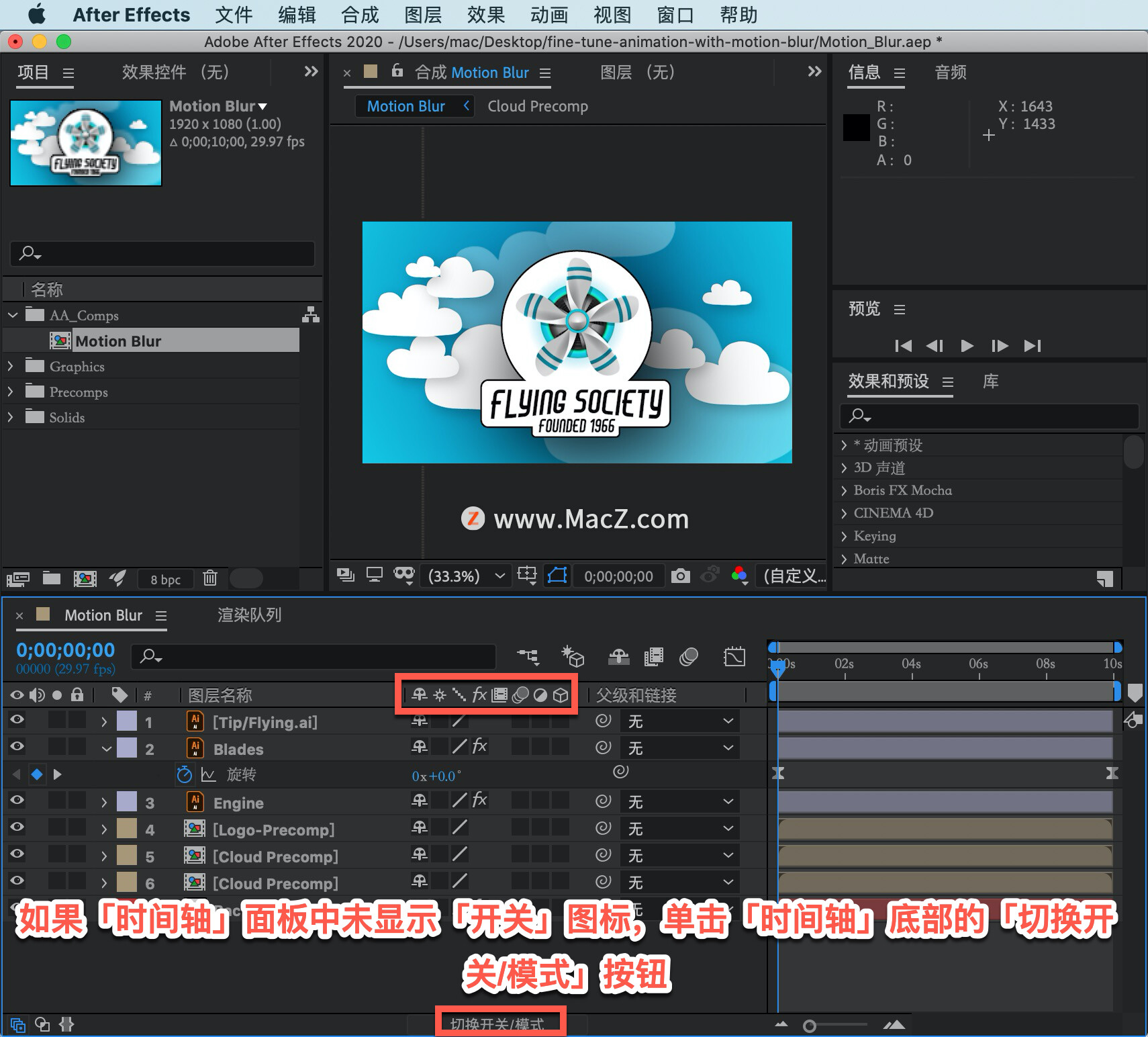Click the preview play button
1148x1037 pixels.
pyautogui.click(x=967, y=346)
